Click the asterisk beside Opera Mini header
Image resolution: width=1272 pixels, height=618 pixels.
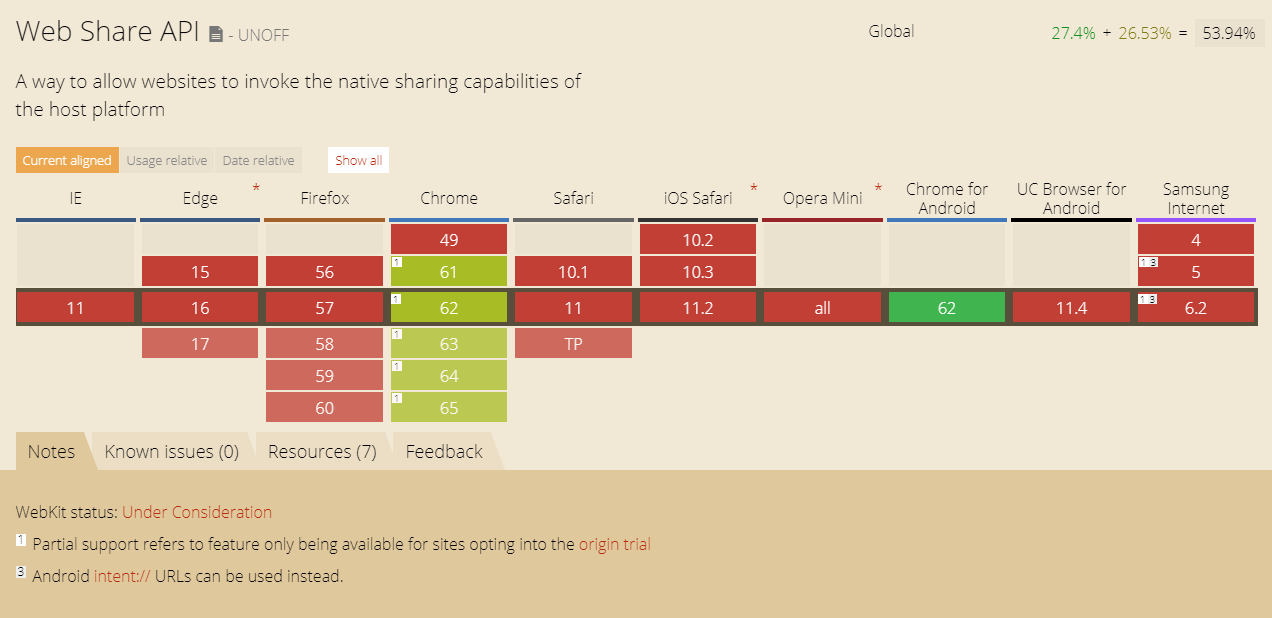coord(878,188)
